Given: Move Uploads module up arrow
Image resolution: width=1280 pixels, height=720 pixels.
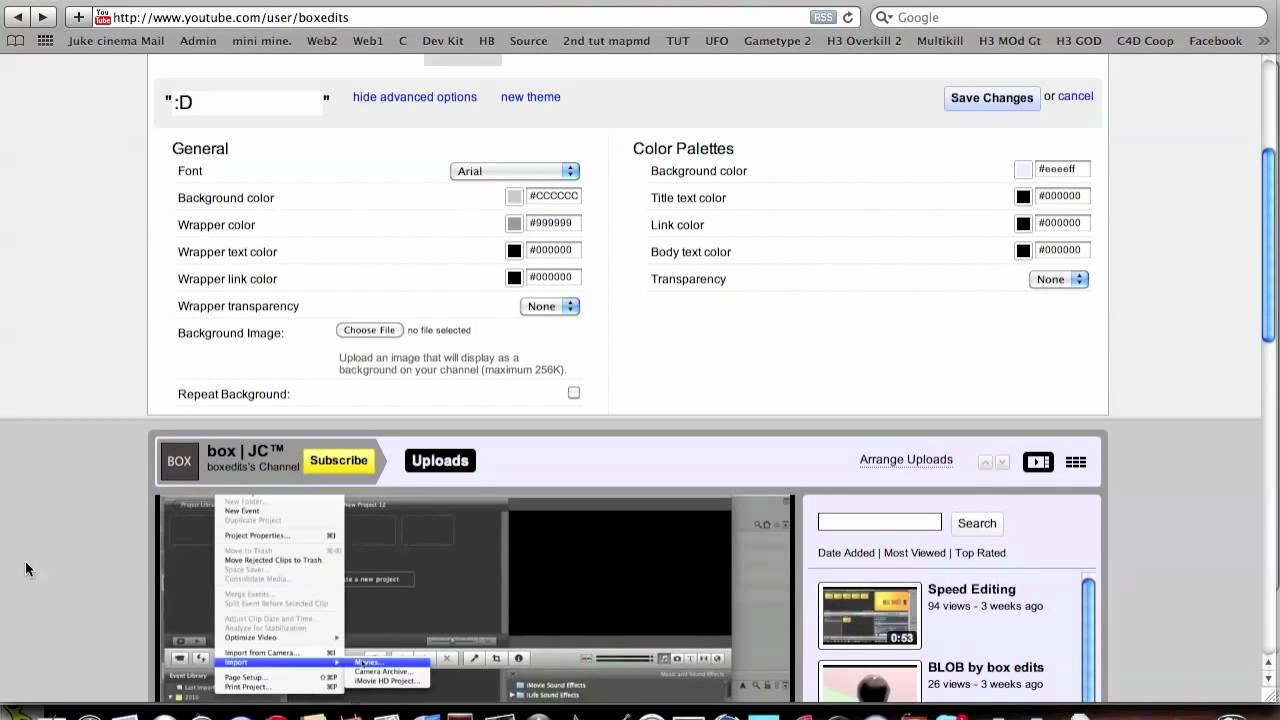Looking at the screenshot, I should click(985, 462).
